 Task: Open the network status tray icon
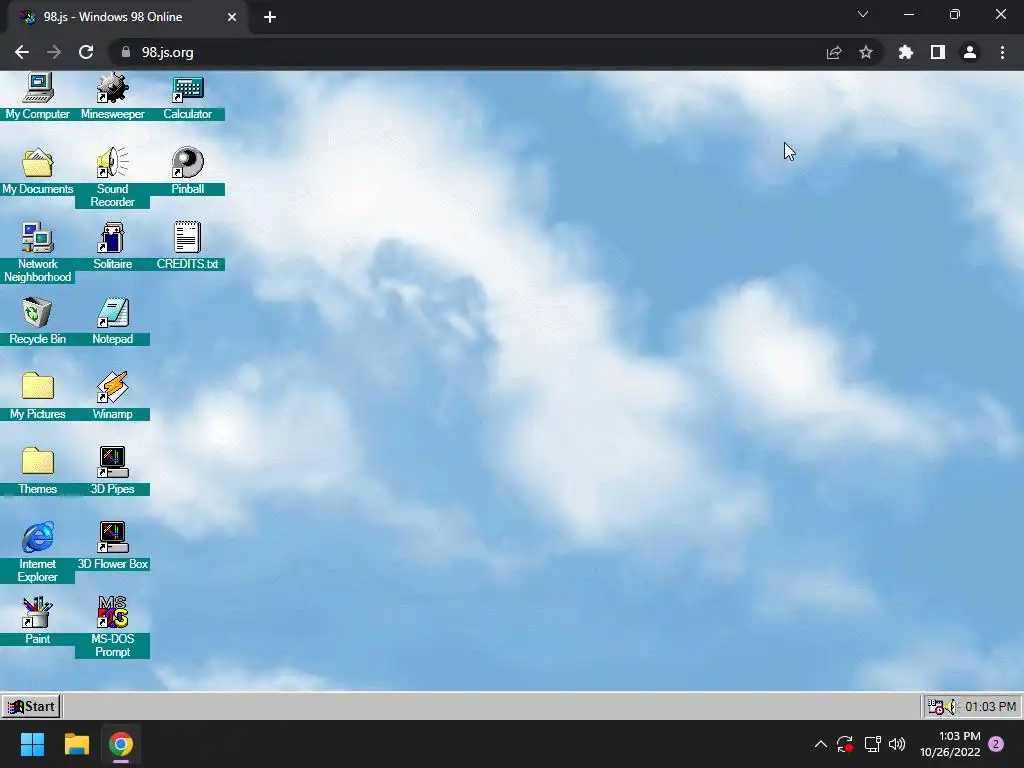[872, 744]
